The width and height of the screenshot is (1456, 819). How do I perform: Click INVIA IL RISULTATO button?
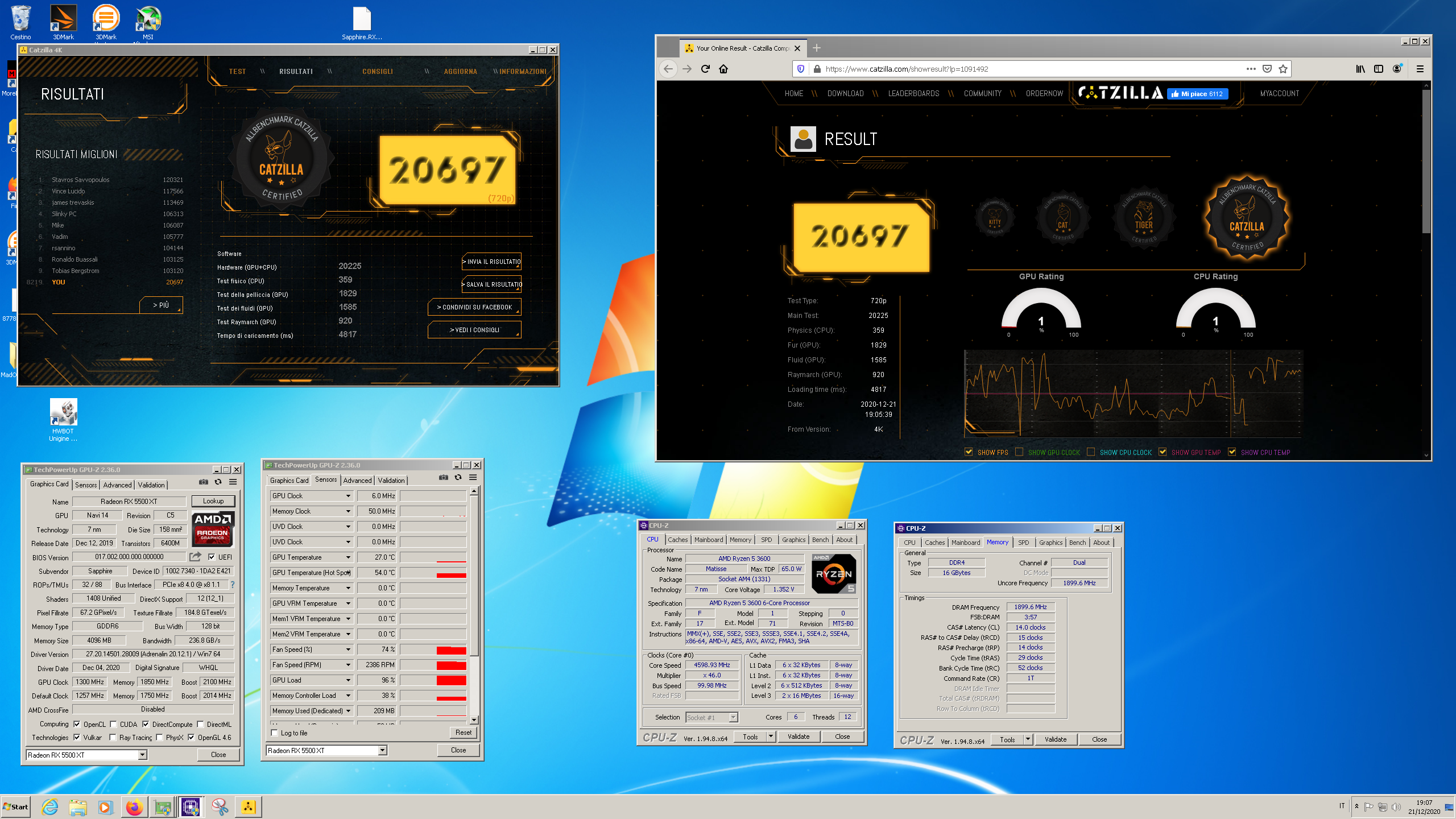pyautogui.click(x=491, y=262)
